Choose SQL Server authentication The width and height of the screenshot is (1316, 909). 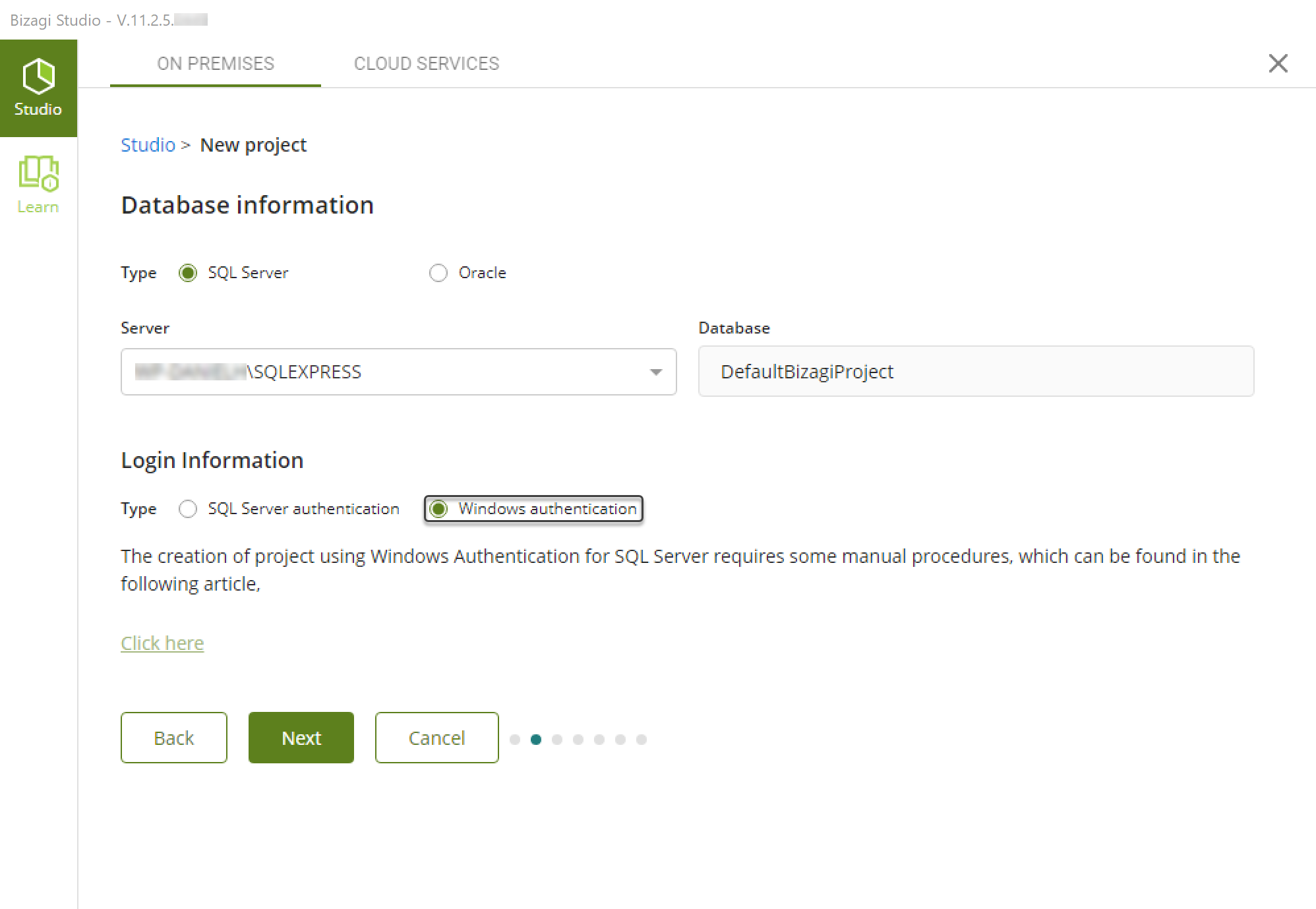coord(188,509)
